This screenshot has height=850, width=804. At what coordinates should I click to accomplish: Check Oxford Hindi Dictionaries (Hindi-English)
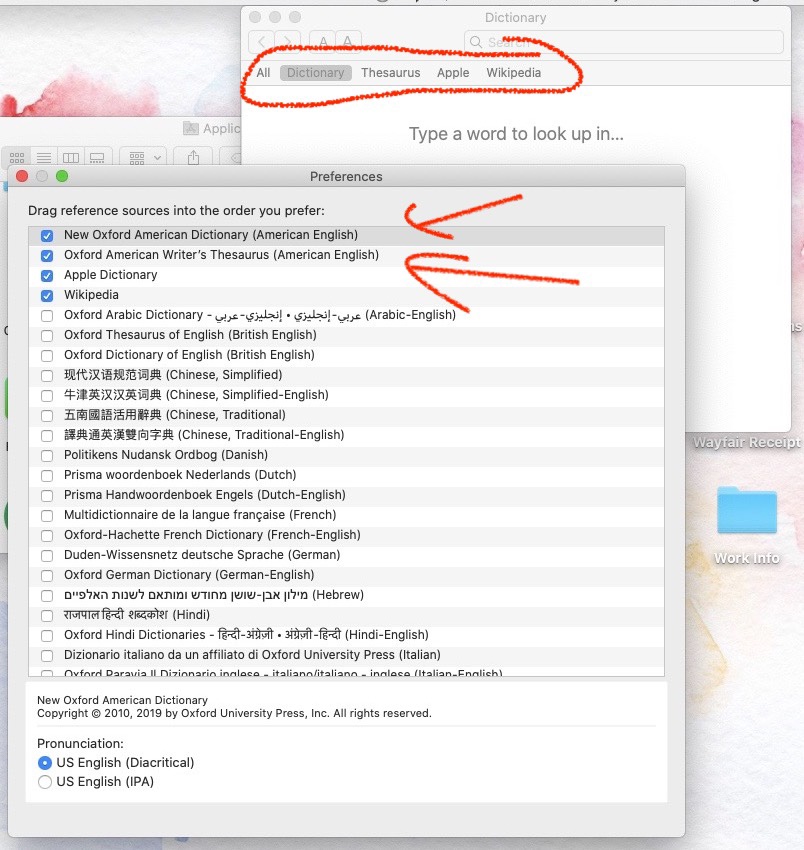pyautogui.click(x=47, y=636)
